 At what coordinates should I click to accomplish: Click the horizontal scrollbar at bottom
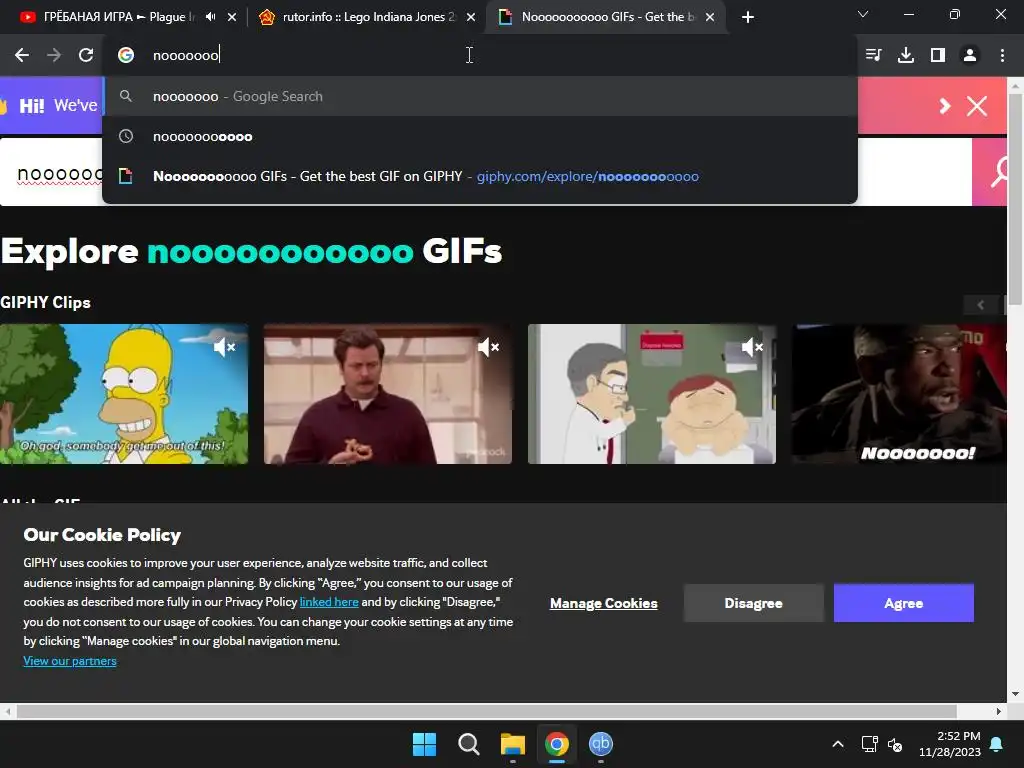tap(487, 711)
